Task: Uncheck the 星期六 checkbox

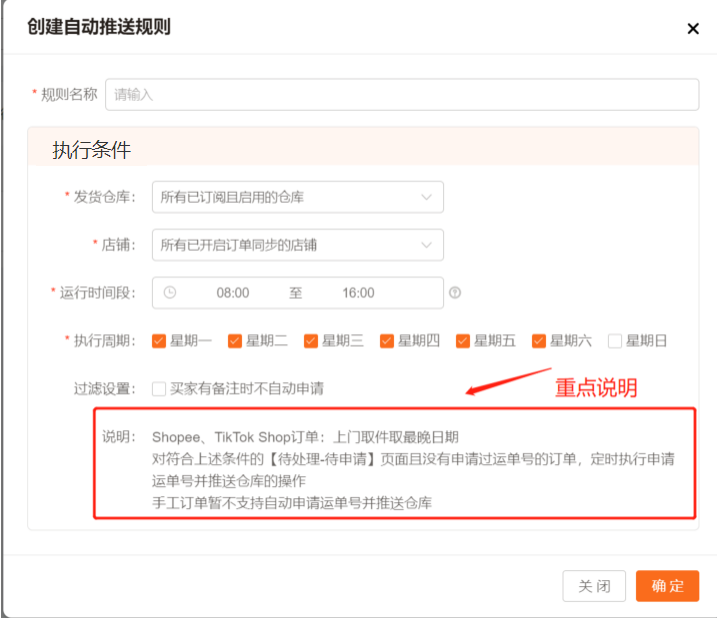Action: click(539, 341)
